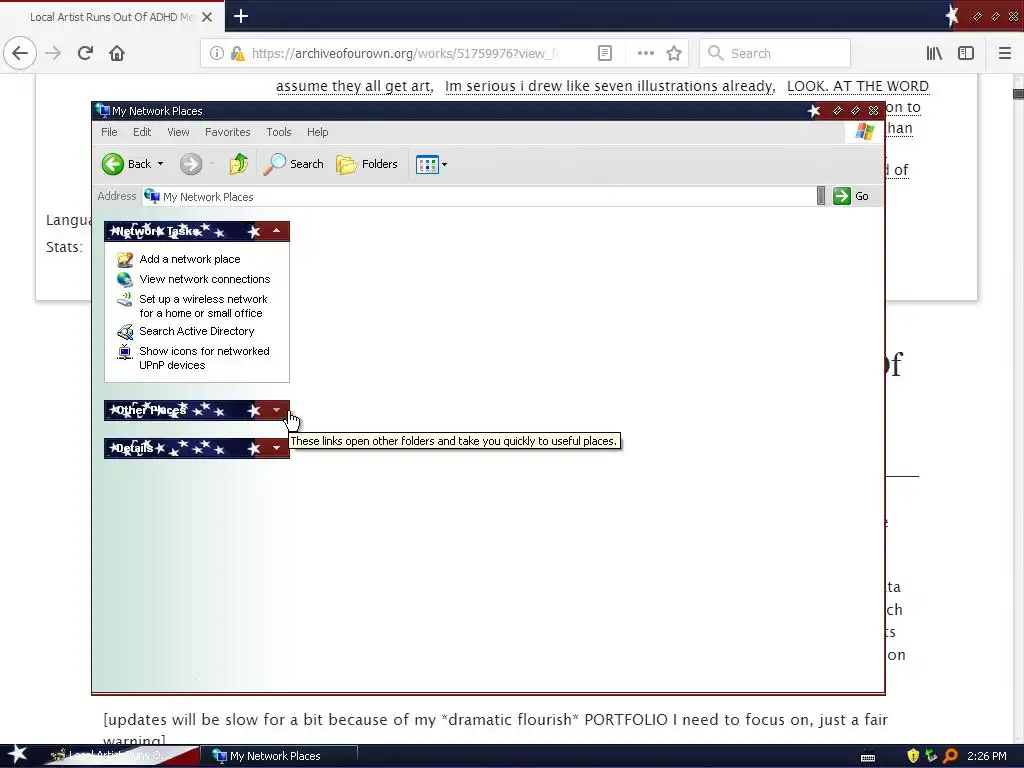1024x768 pixels.
Task: Select the Local Artist Runs Out Of ADHD tab
Action: [112, 17]
